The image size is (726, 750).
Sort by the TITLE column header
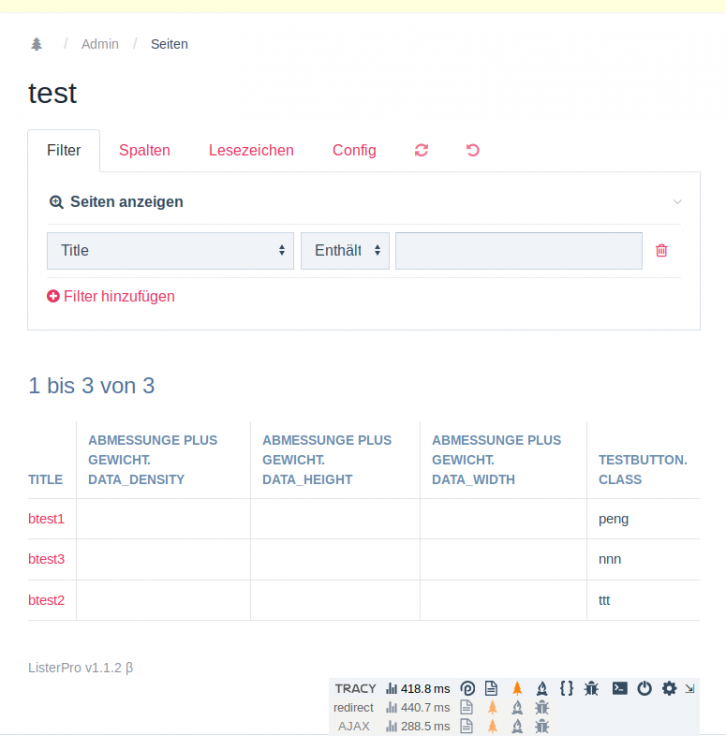(x=45, y=480)
